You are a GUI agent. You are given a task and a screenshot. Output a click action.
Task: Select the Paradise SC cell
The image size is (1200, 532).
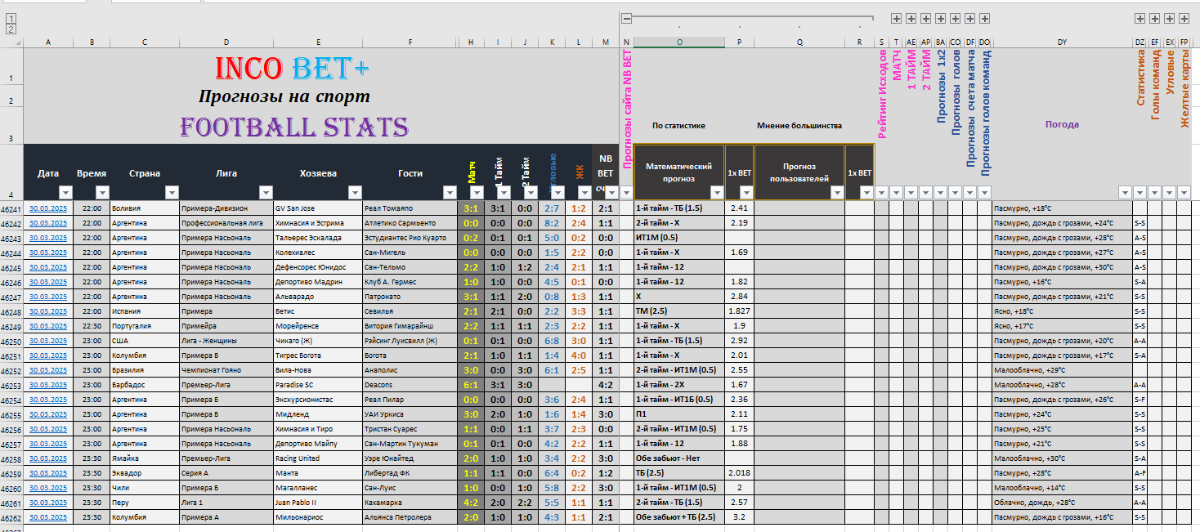(x=311, y=384)
